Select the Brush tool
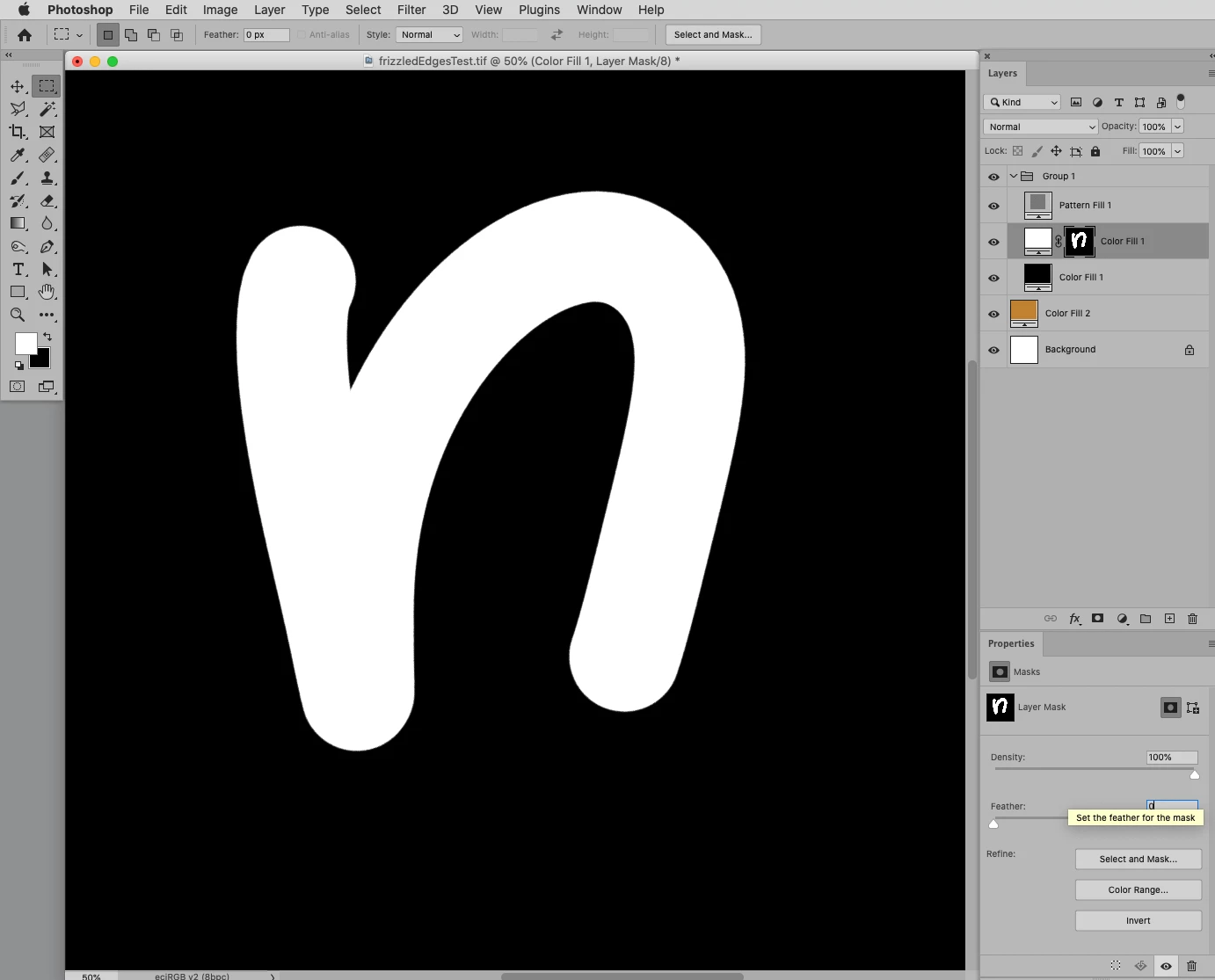 18,178
